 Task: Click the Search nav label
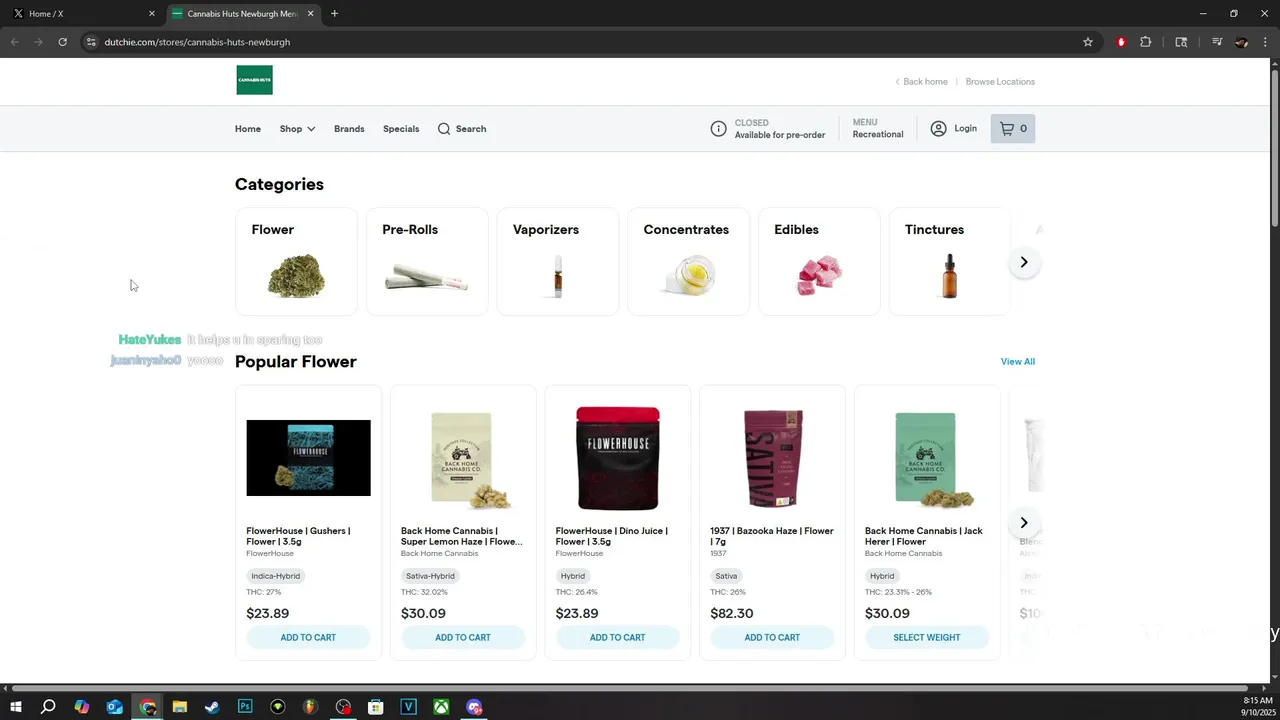coord(471,128)
